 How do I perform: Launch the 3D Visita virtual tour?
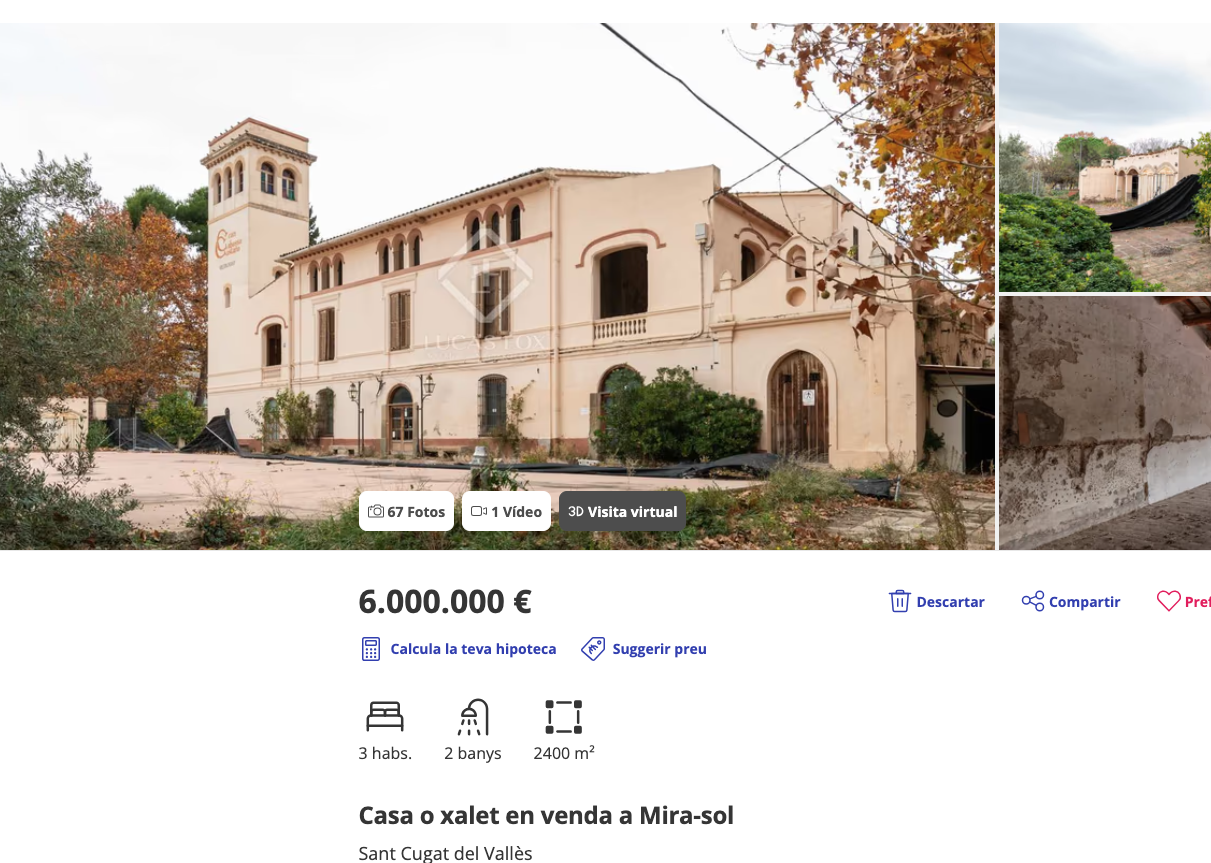coord(622,511)
